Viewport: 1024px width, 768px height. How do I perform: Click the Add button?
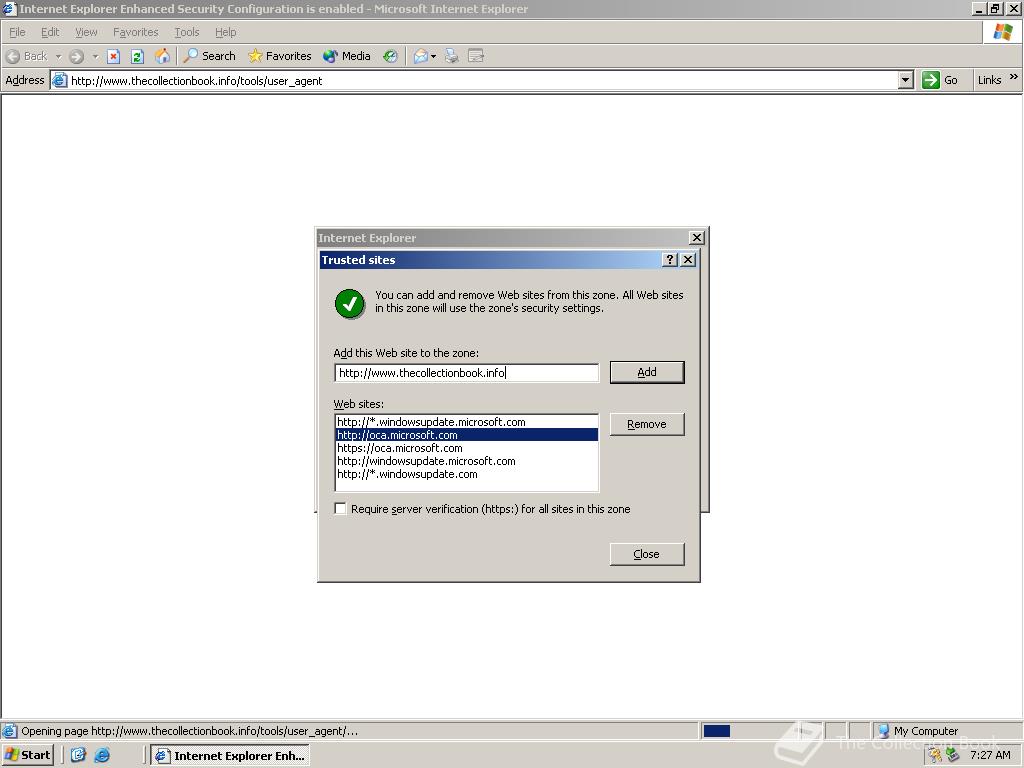pyautogui.click(x=647, y=372)
